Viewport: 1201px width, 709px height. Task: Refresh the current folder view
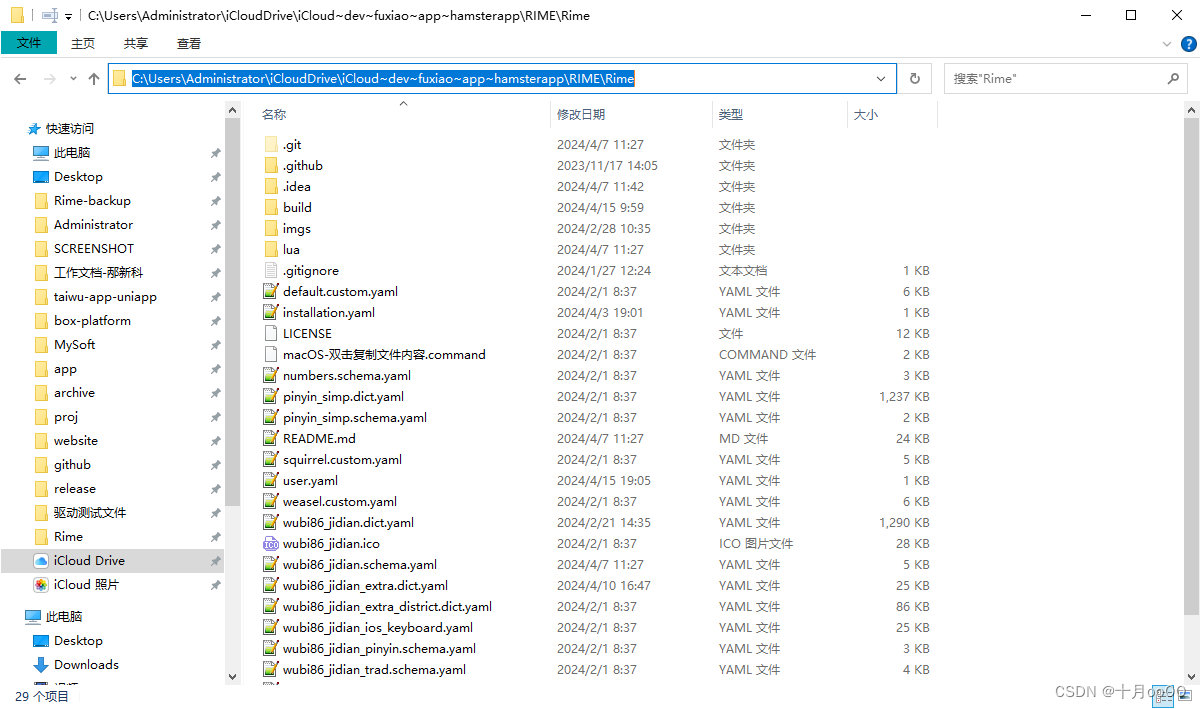tap(914, 78)
